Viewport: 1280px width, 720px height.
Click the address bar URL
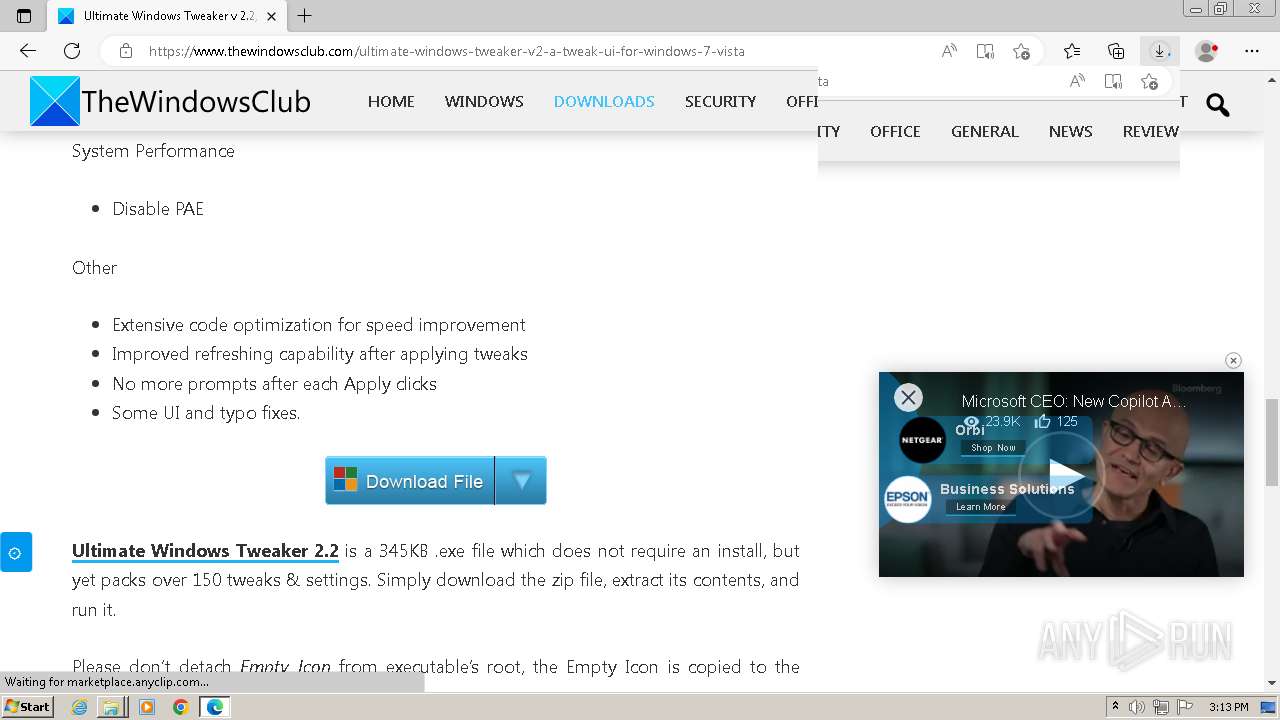coord(447,51)
